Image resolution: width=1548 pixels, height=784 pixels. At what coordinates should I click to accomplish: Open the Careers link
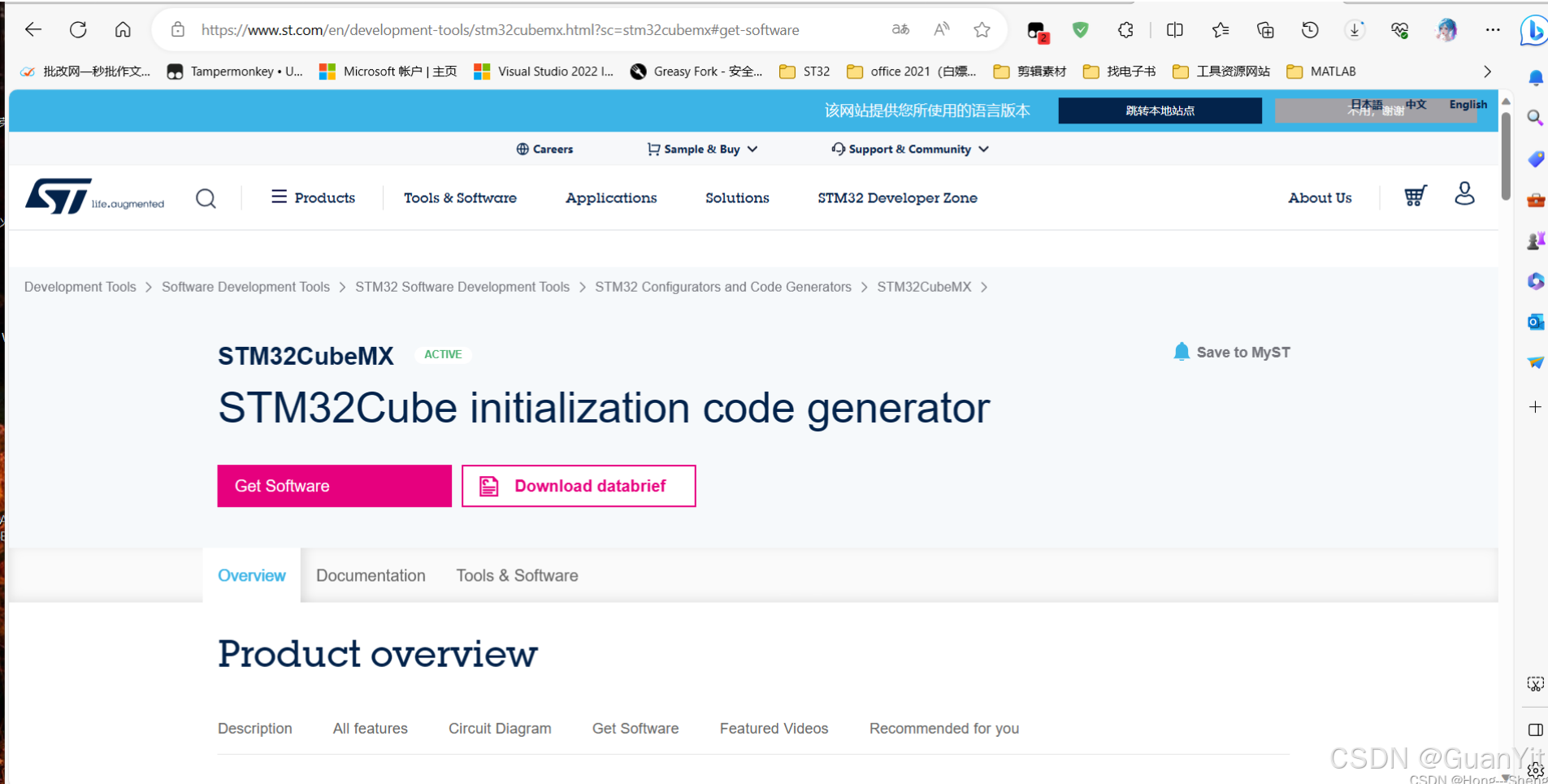pos(544,149)
